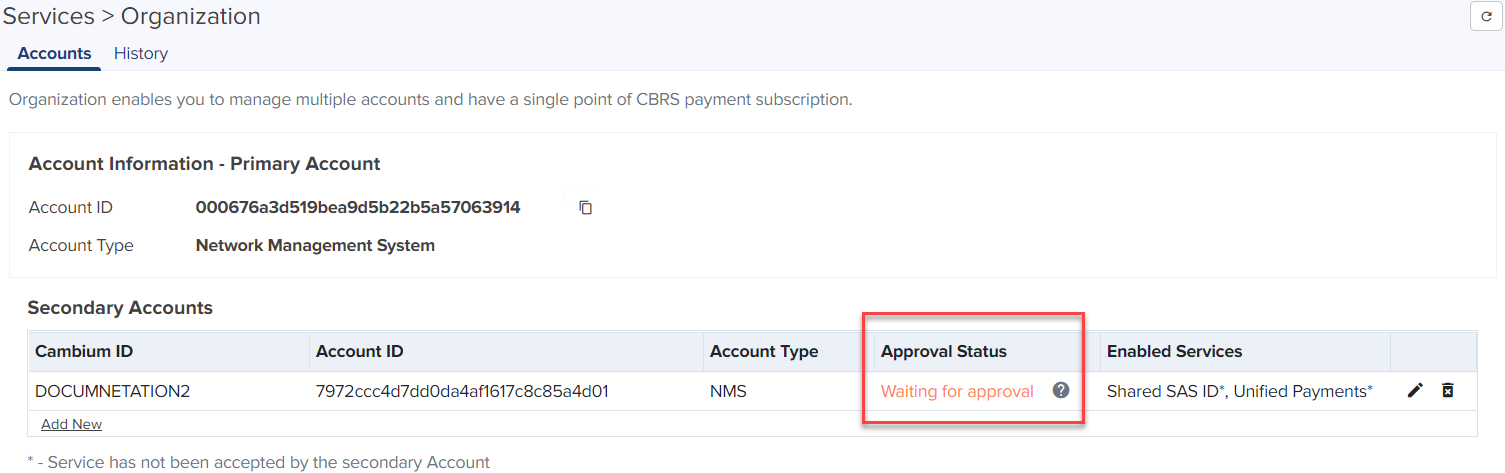
Task: Switch to the Accounts tab
Action: pos(54,54)
